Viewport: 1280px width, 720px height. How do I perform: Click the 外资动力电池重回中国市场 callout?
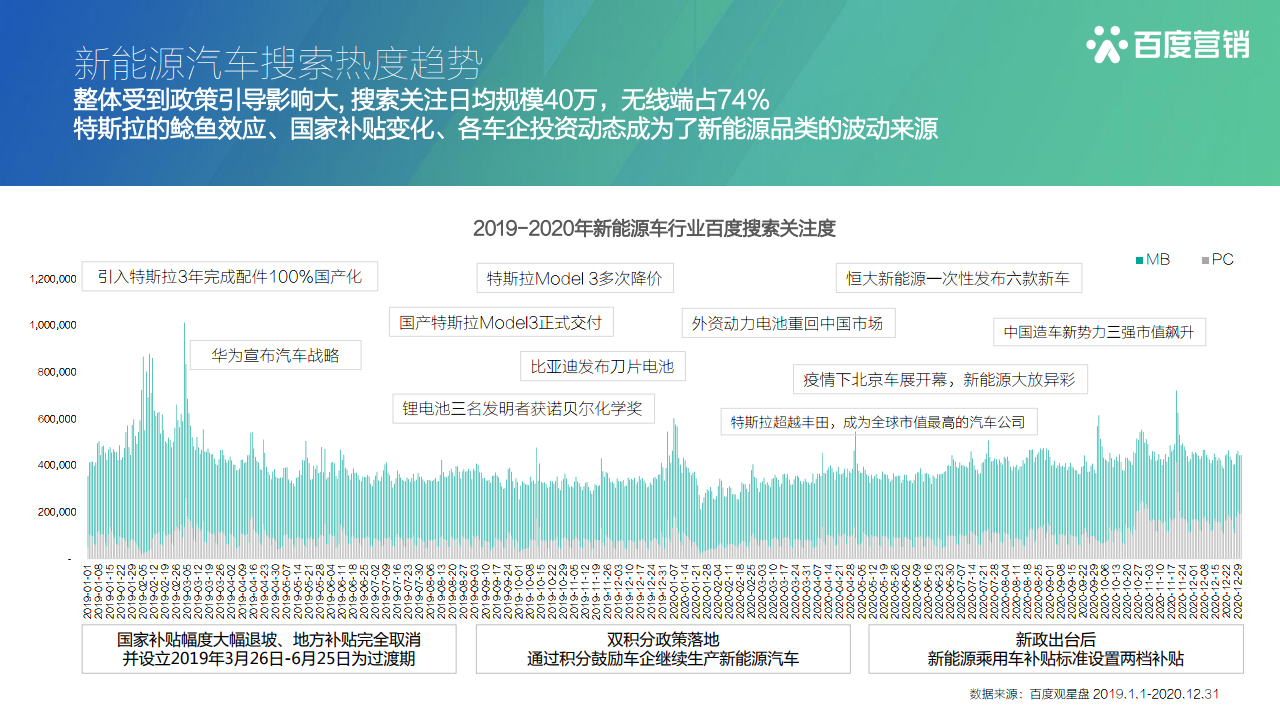point(788,323)
